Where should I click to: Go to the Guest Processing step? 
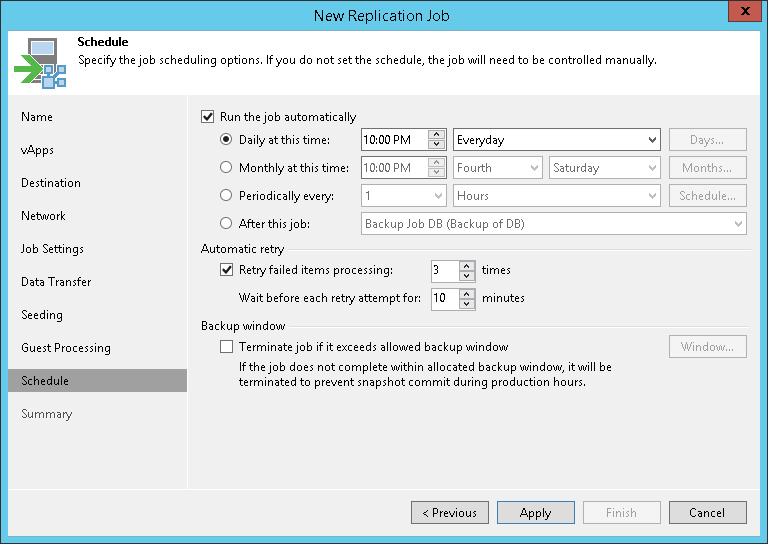pos(66,348)
